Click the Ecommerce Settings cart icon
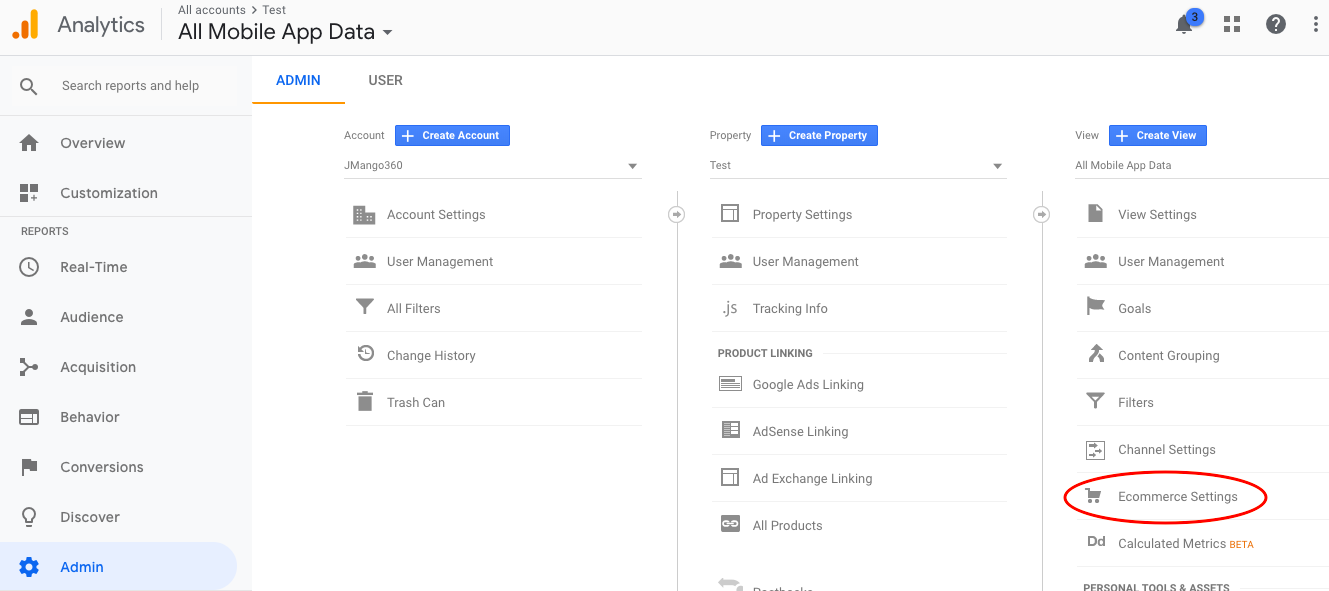Viewport: 1329px width, 591px height. pos(1095,496)
